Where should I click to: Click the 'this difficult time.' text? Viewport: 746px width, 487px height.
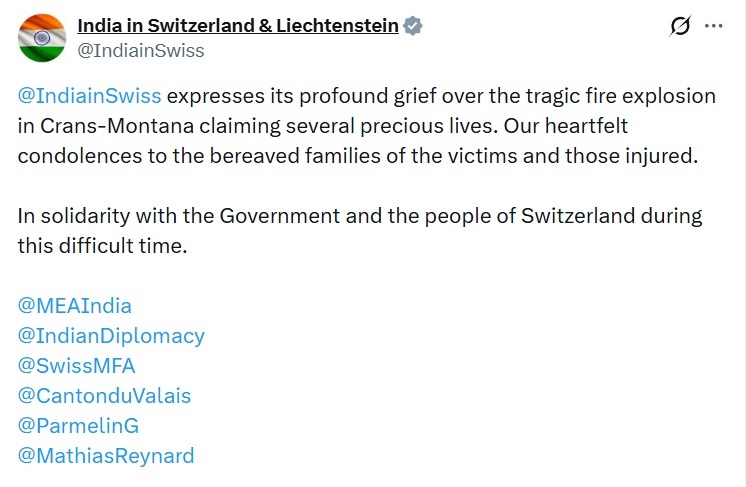[103, 246]
